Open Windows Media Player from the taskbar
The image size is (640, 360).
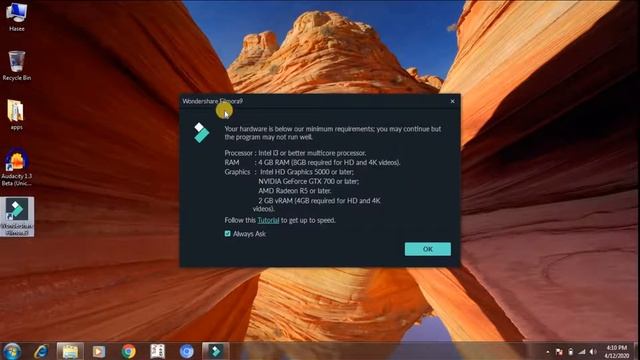[99, 351]
